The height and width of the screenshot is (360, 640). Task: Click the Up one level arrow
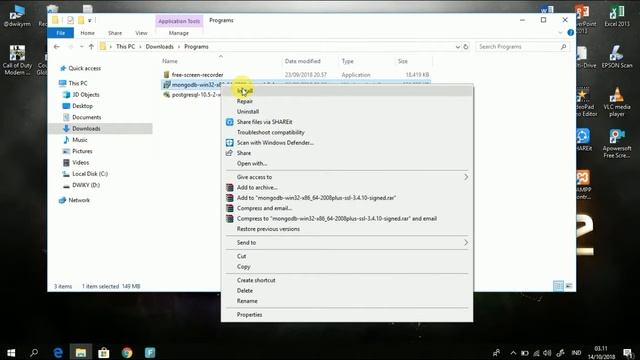(91, 47)
